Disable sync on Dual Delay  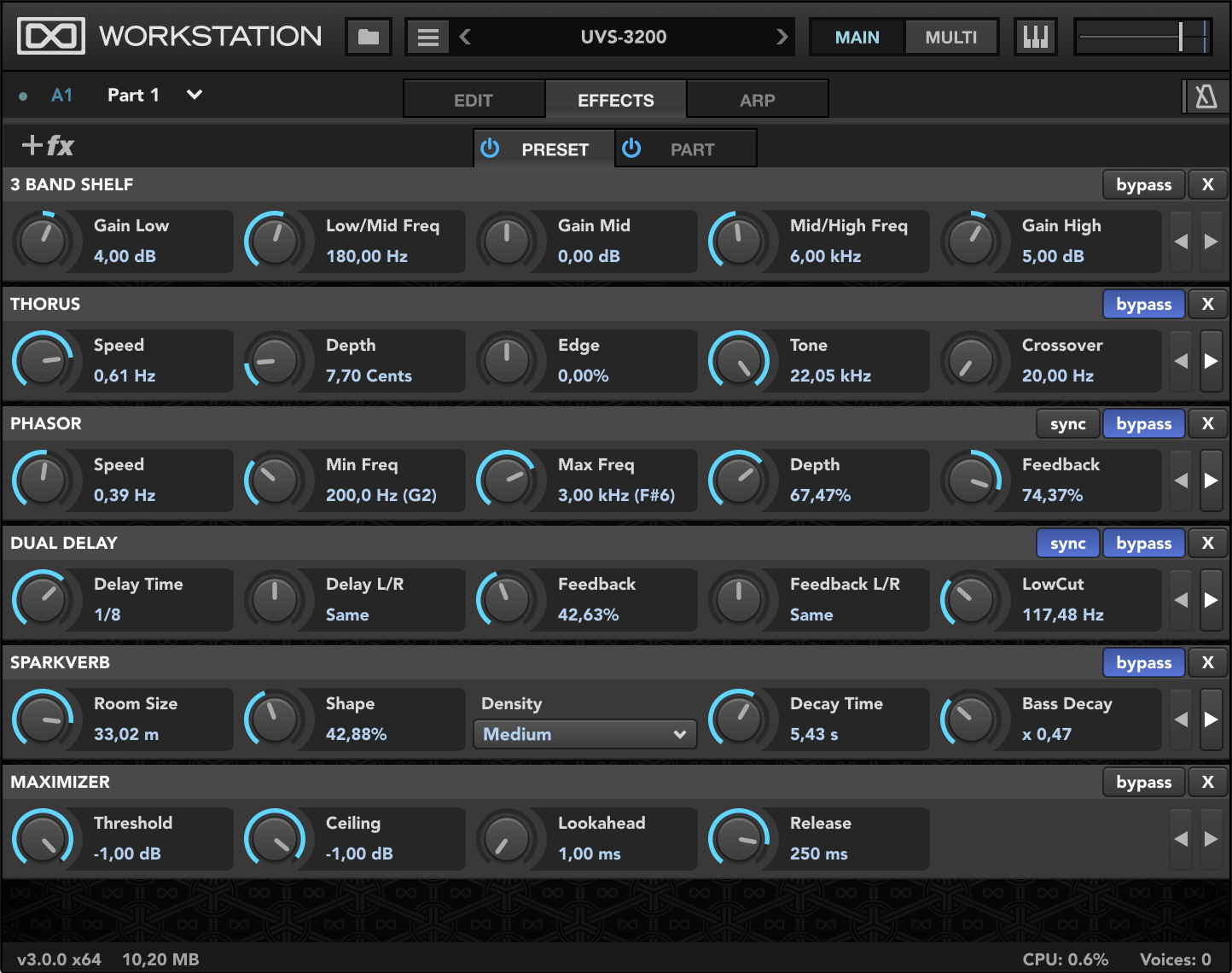(x=1068, y=544)
